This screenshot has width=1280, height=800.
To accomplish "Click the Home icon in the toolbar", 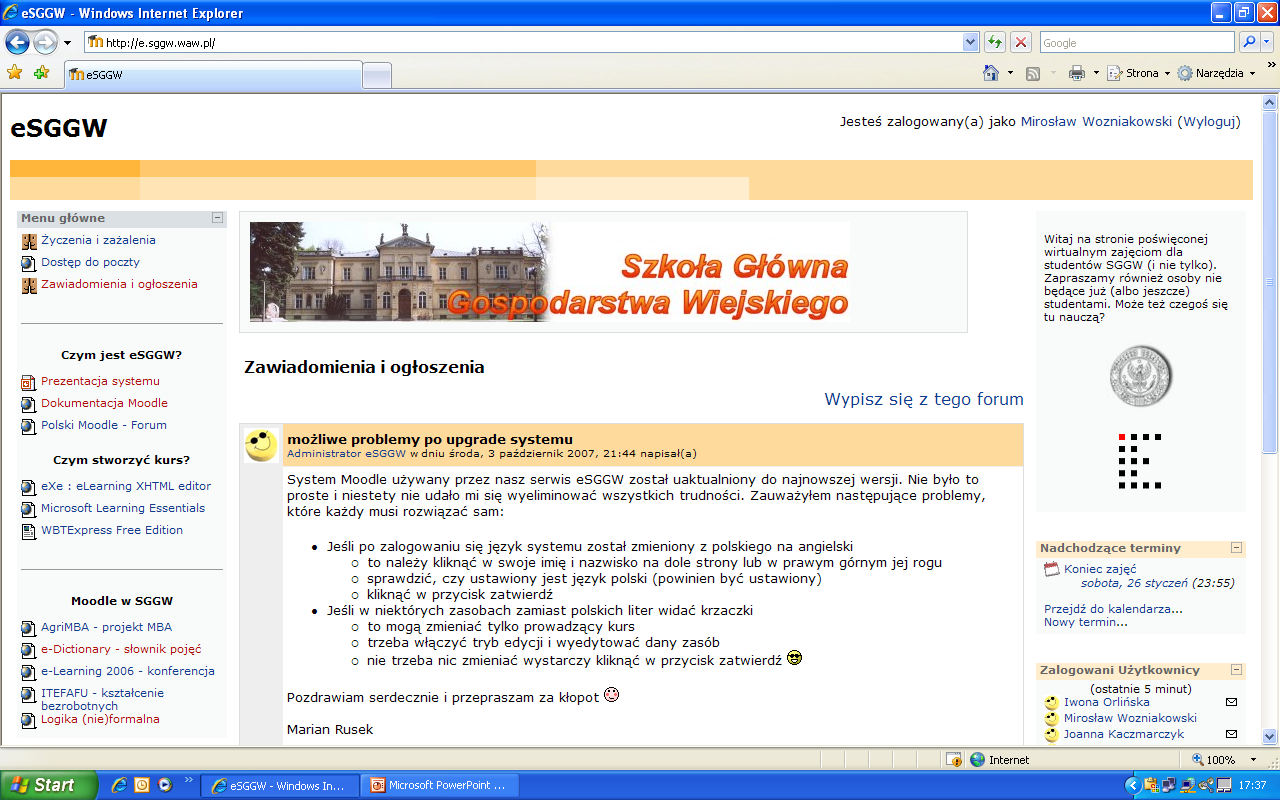I will pos(991,73).
